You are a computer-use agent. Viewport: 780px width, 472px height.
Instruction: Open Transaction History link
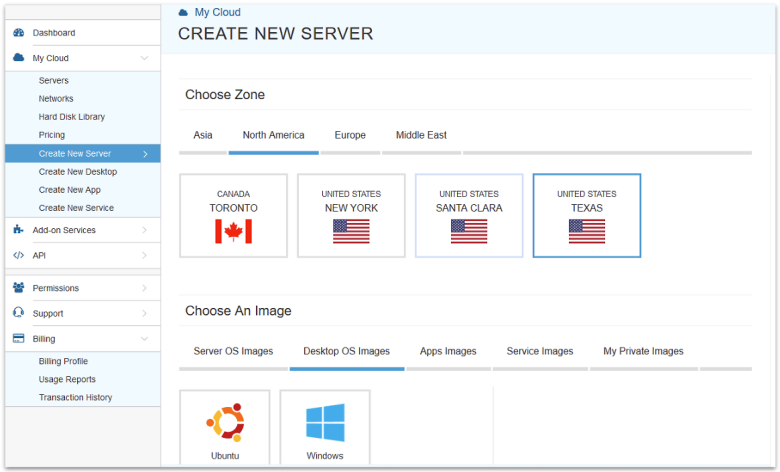[x=75, y=397]
